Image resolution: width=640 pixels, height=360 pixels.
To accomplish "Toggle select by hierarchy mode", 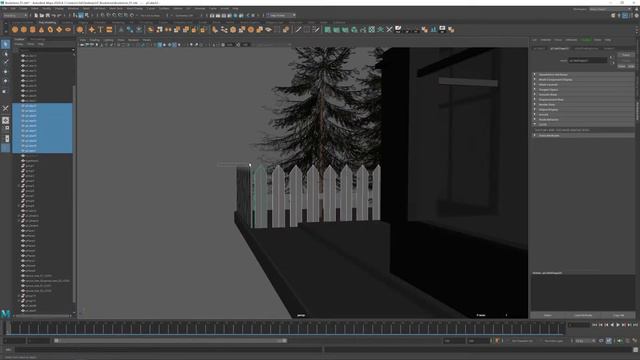I will click(75, 16).
